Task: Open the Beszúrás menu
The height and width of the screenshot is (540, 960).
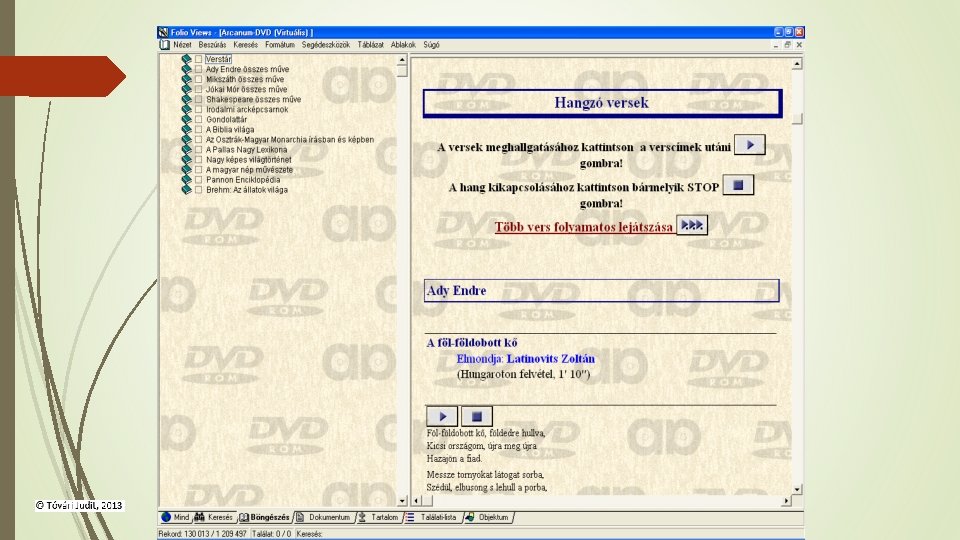Action: [212, 45]
